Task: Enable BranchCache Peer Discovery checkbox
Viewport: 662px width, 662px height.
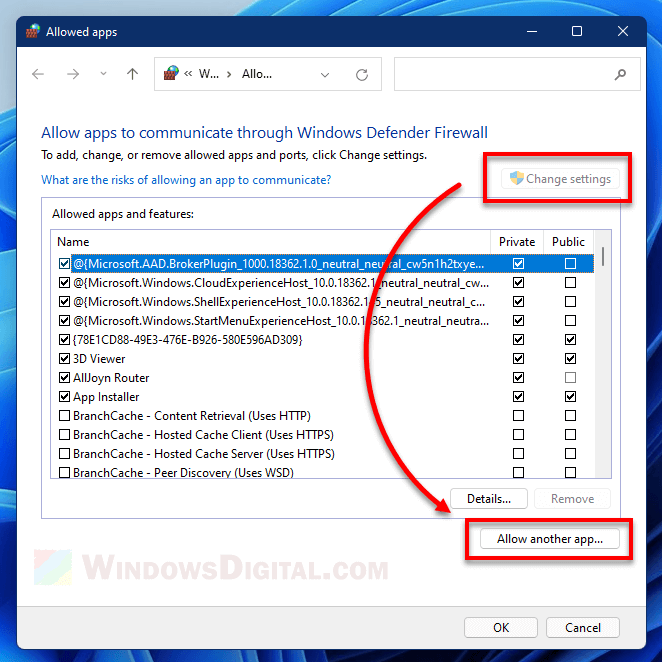Action: pyautogui.click(x=64, y=472)
